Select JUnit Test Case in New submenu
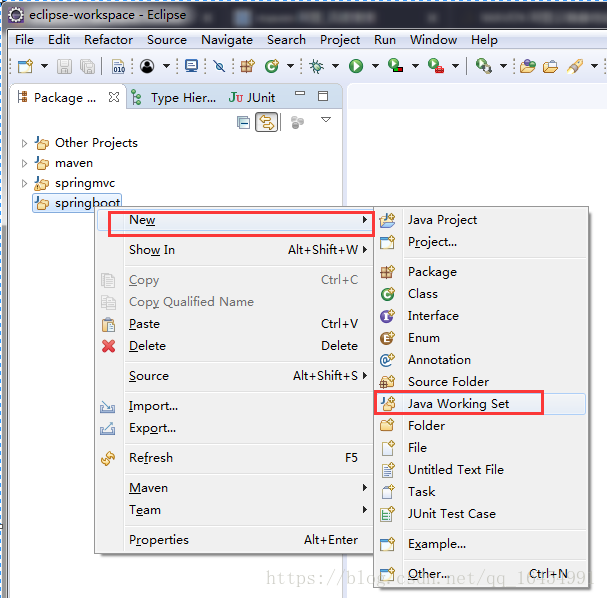 click(x=480, y=514)
